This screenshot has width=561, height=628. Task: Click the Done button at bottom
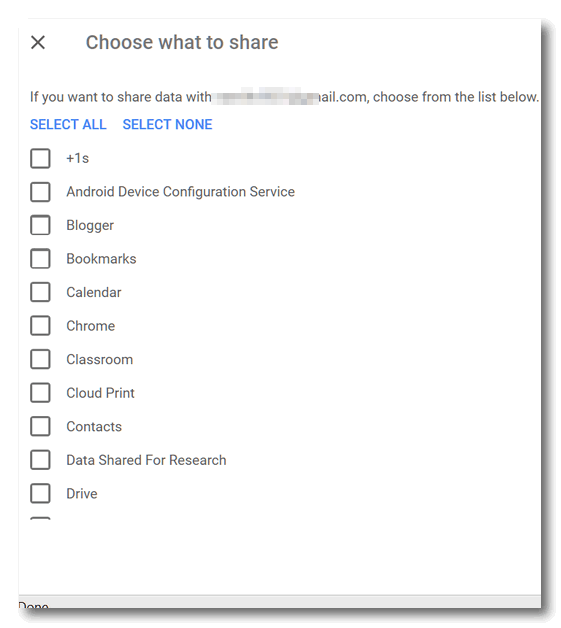tap(34, 605)
